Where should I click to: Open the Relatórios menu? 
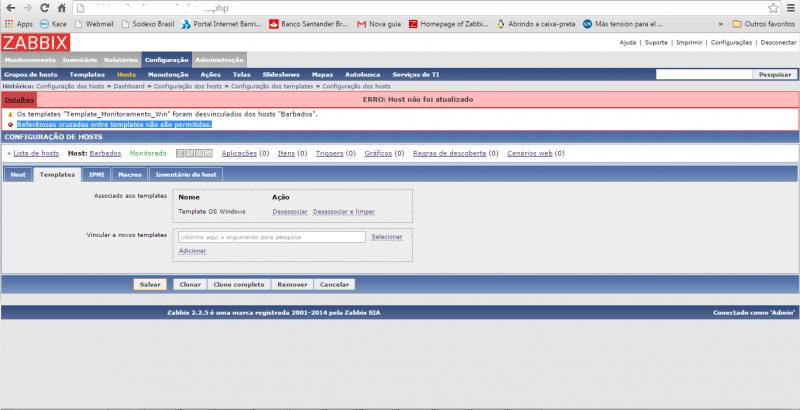(x=121, y=60)
